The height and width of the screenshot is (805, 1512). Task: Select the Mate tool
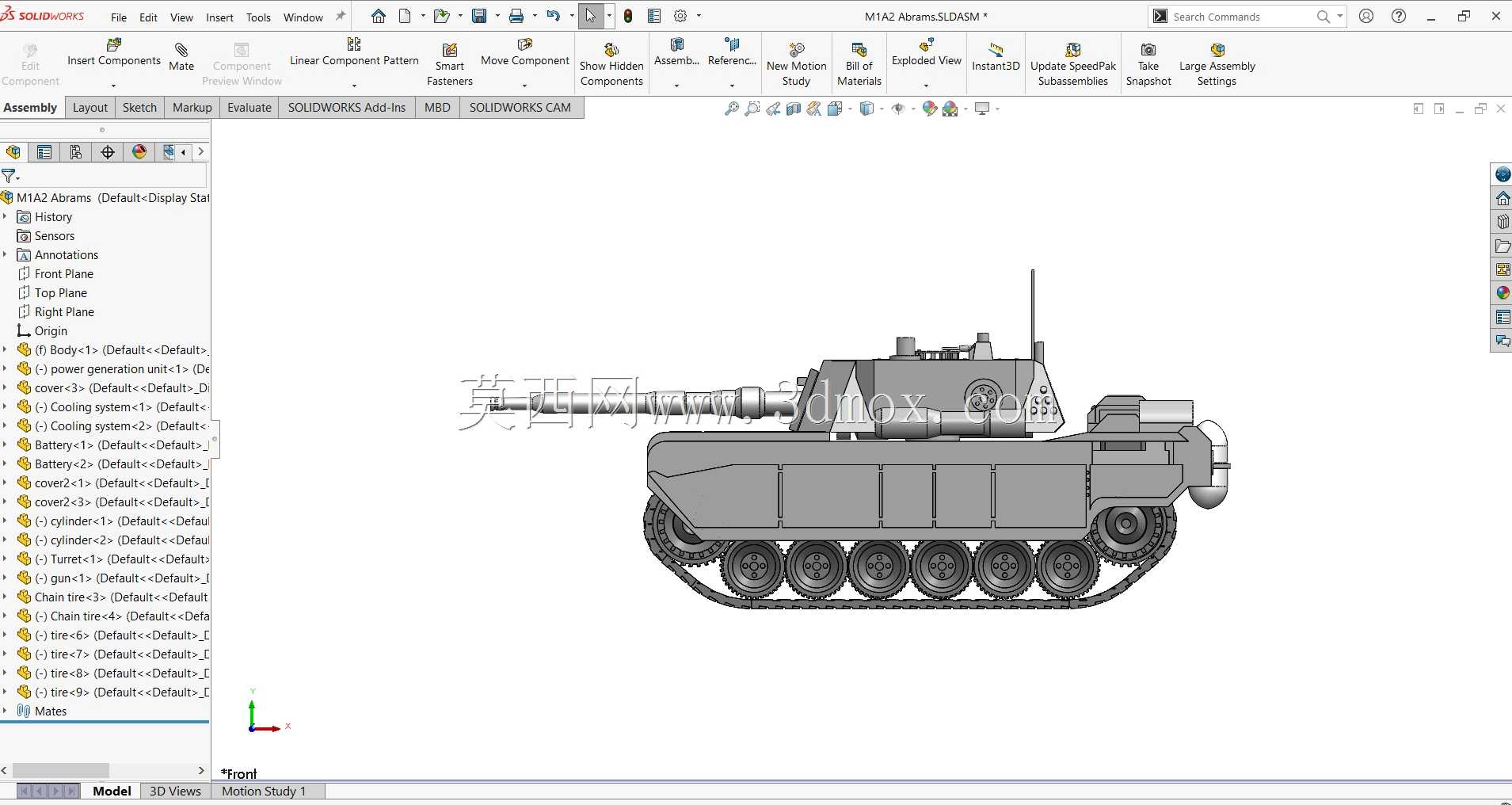tap(181, 57)
